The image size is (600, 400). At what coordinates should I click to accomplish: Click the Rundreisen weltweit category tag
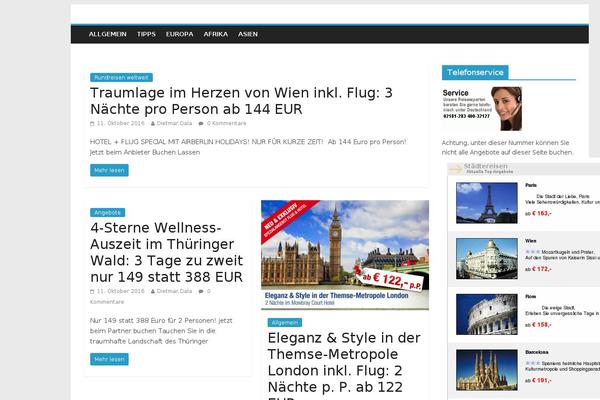click(121, 77)
